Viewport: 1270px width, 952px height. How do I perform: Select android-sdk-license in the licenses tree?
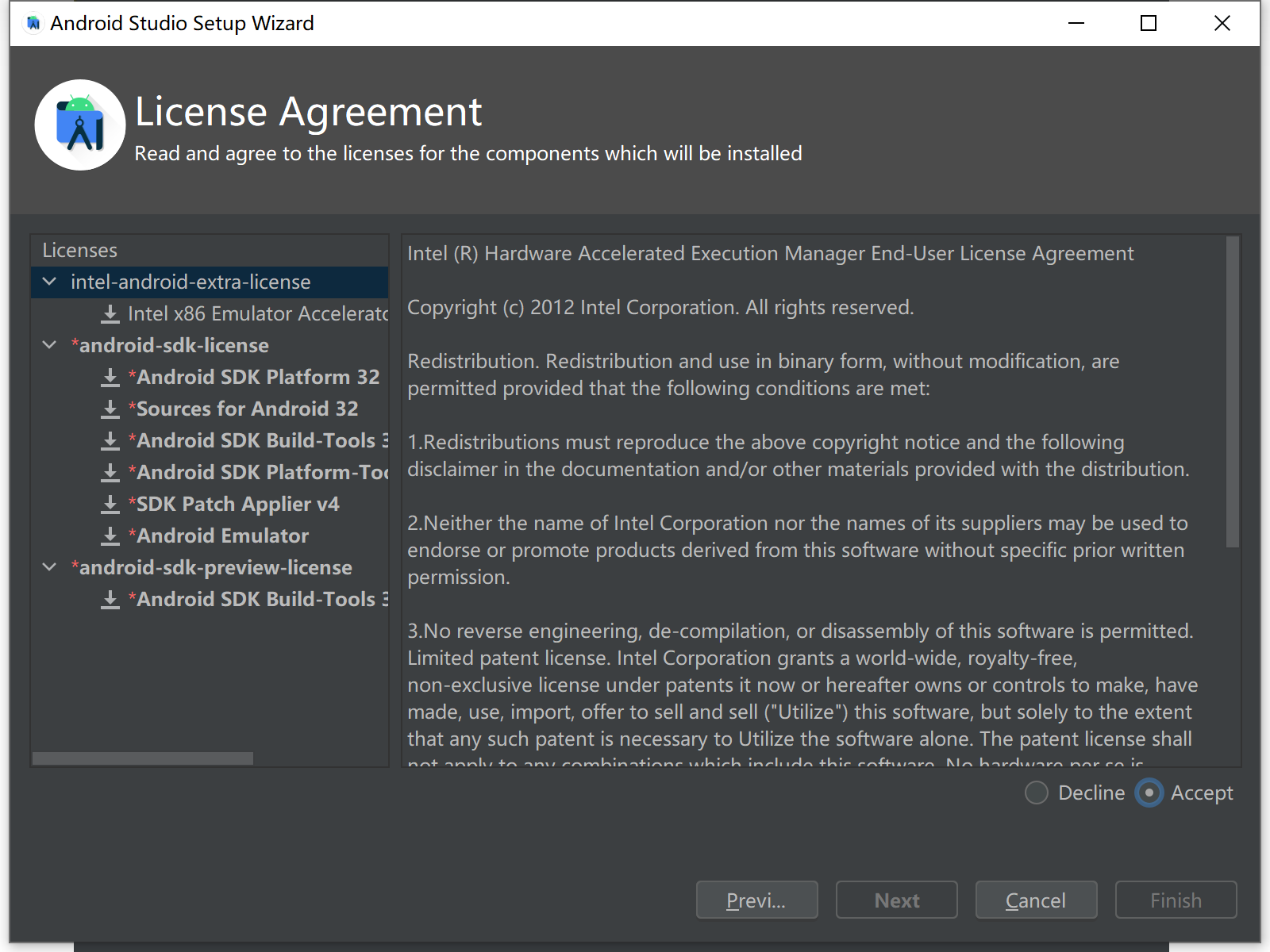click(174, 346)
